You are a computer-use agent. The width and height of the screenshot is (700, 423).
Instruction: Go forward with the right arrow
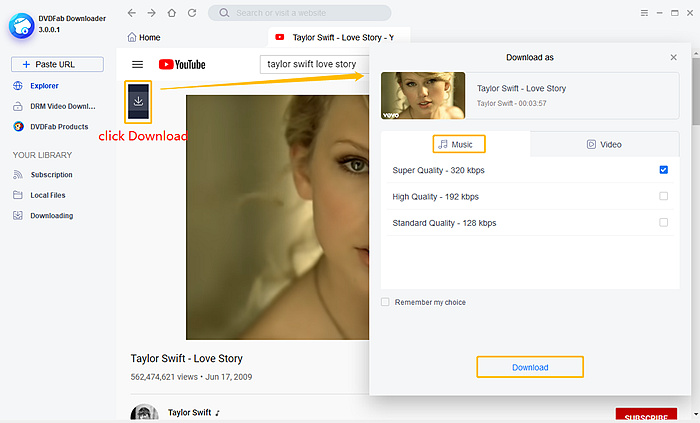pos(152,13)
